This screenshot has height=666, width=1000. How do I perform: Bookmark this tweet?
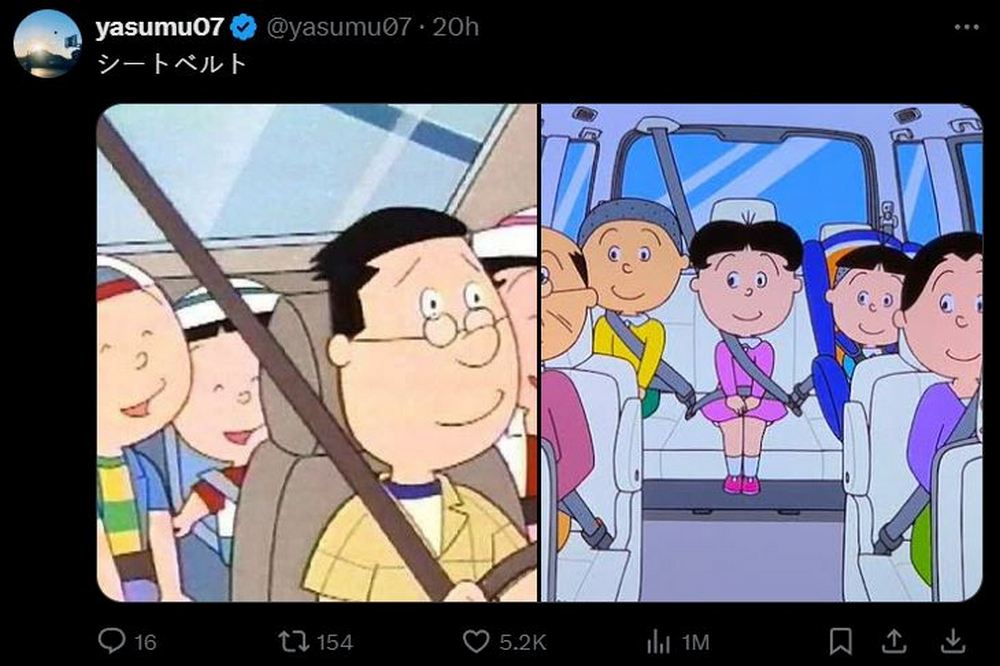point(841,641)
